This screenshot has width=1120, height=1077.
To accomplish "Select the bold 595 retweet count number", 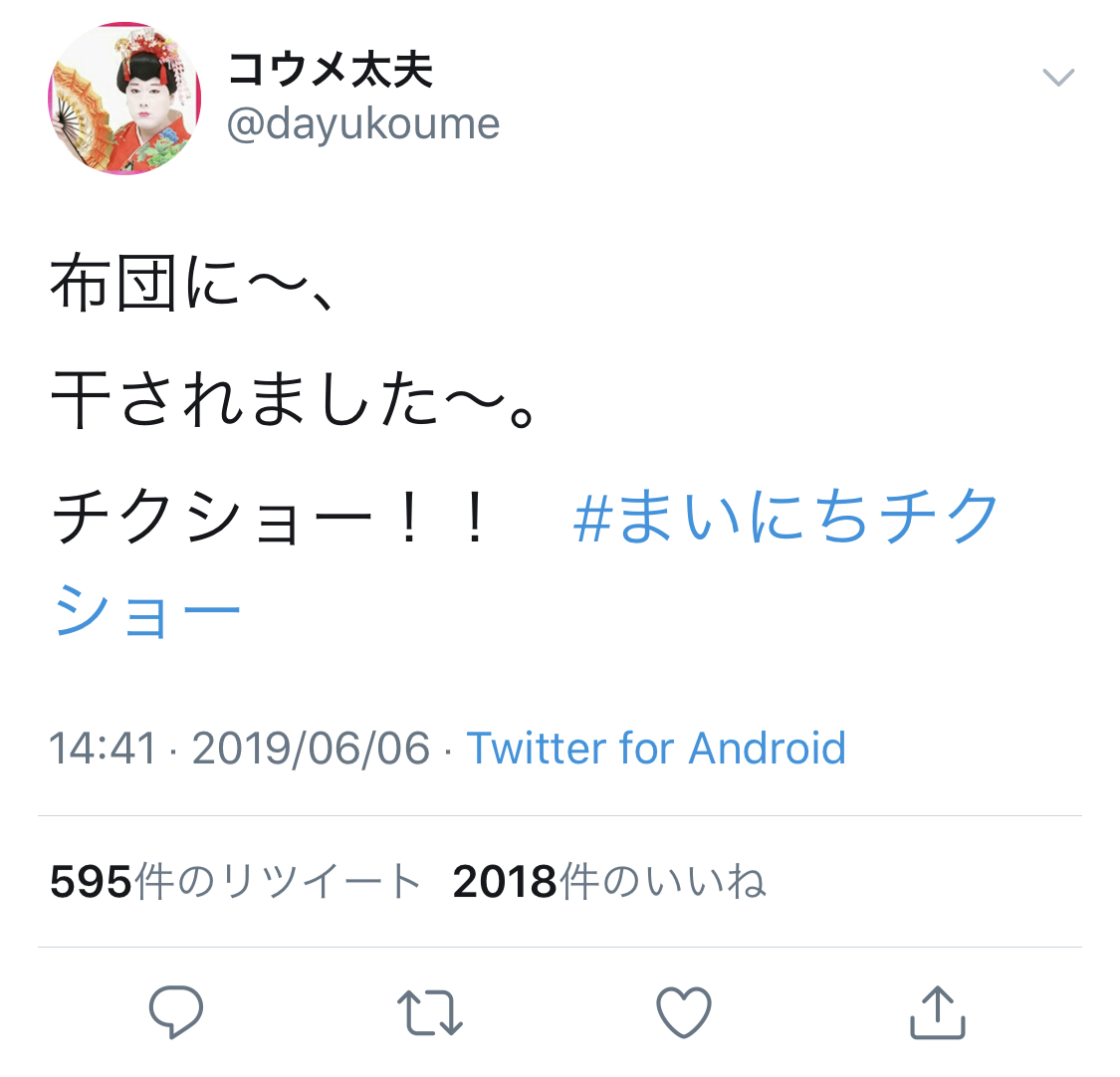I will pos(91,881).
